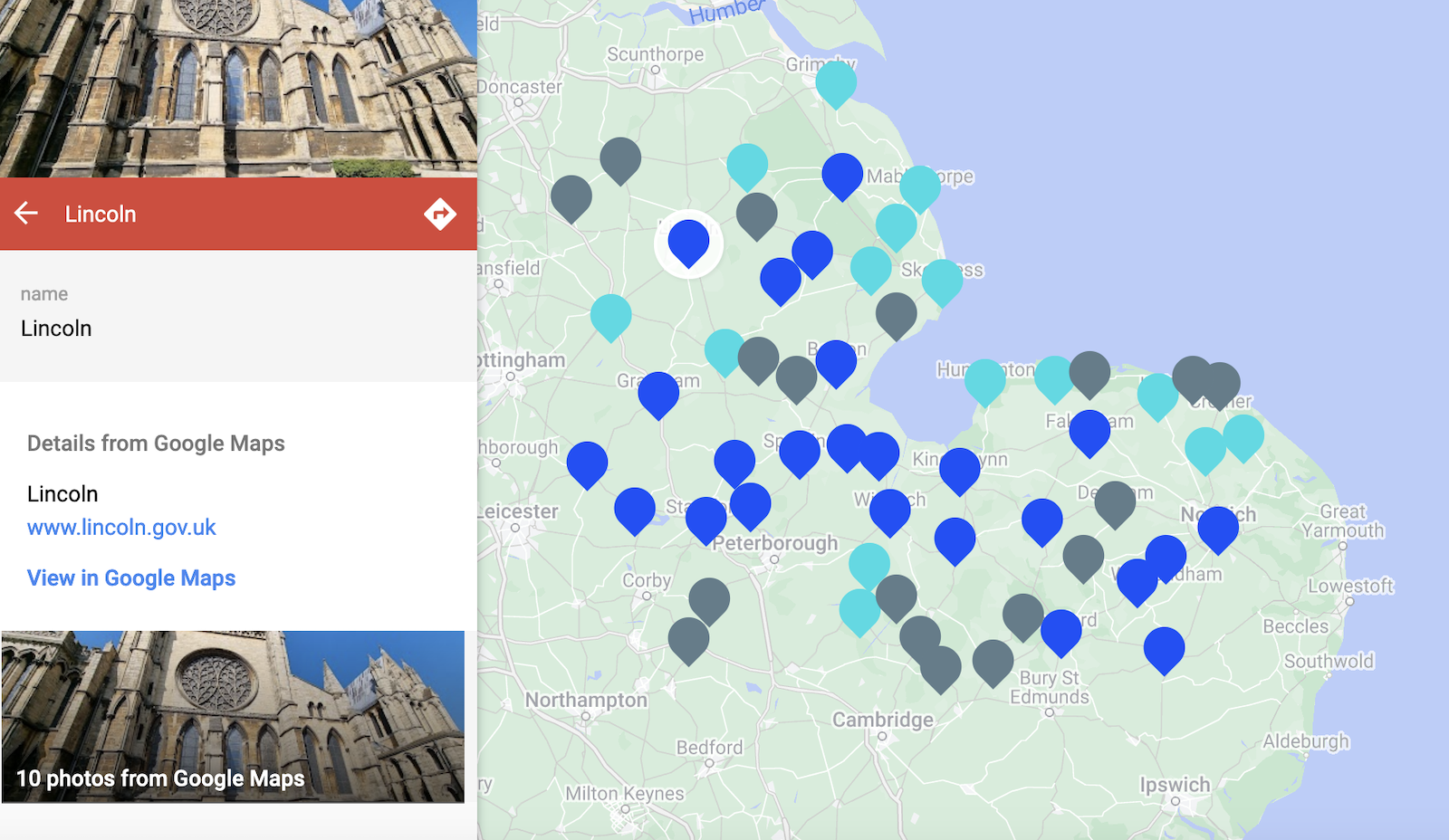
Task: Select the gray pin over Dereham
Action: (x=1115, y=501)
